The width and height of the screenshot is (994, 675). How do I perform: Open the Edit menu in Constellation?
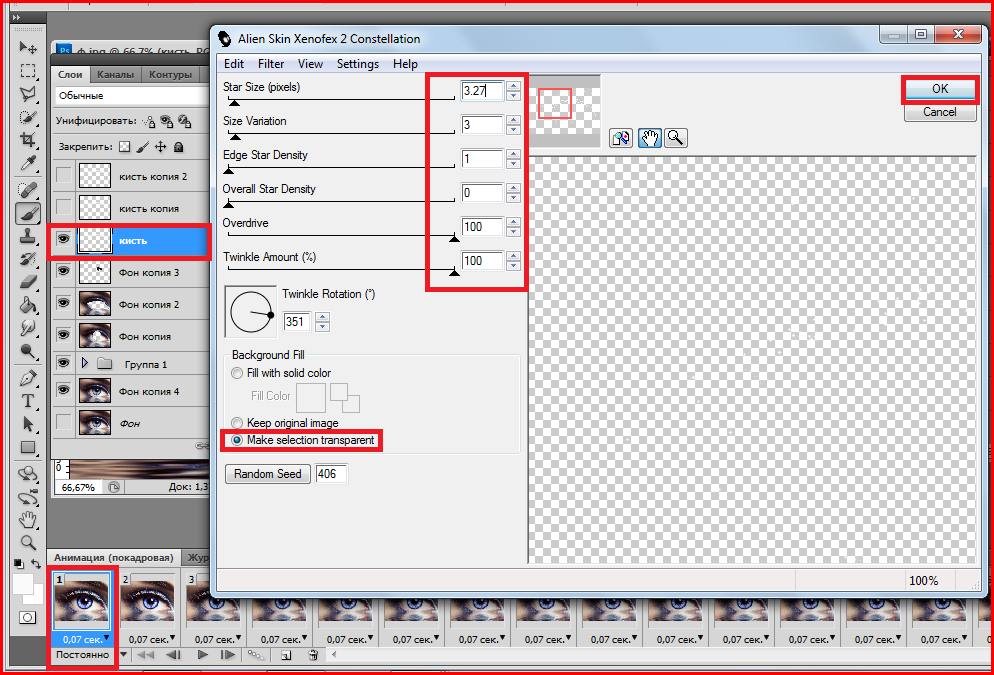(233, 63)
